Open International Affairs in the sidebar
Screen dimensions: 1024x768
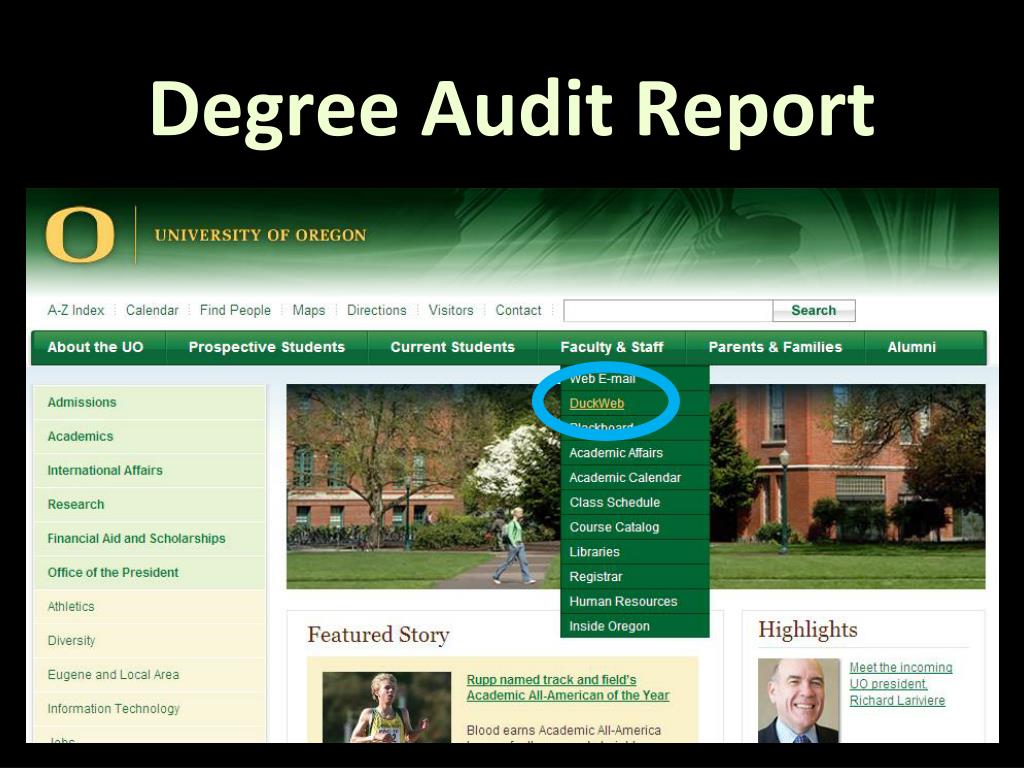[x=150, y=470]
